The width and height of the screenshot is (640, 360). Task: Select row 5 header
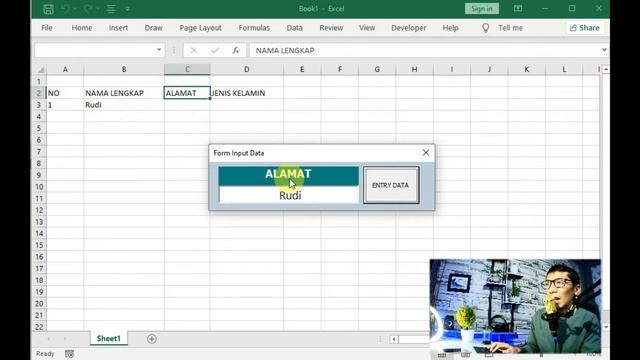pyautogui.click(x=39, y=128)
